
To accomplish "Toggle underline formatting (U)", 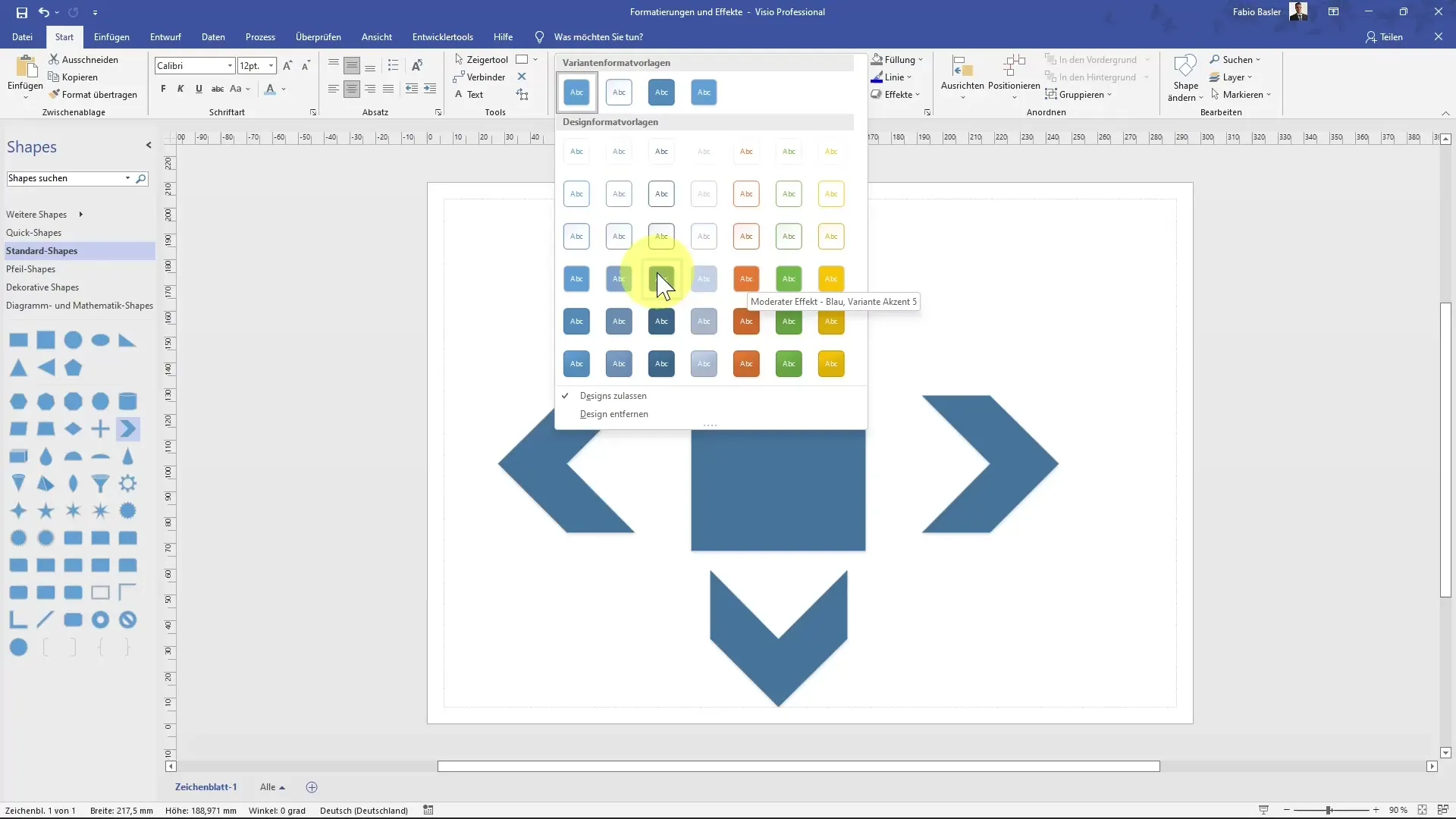I will [x=199, y=89].
